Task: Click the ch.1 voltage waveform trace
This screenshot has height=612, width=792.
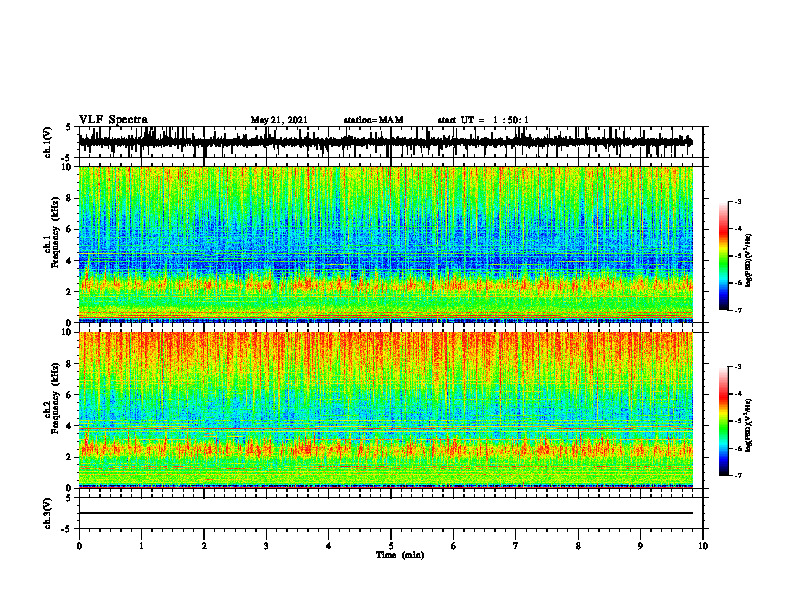Action: (385, 141)
